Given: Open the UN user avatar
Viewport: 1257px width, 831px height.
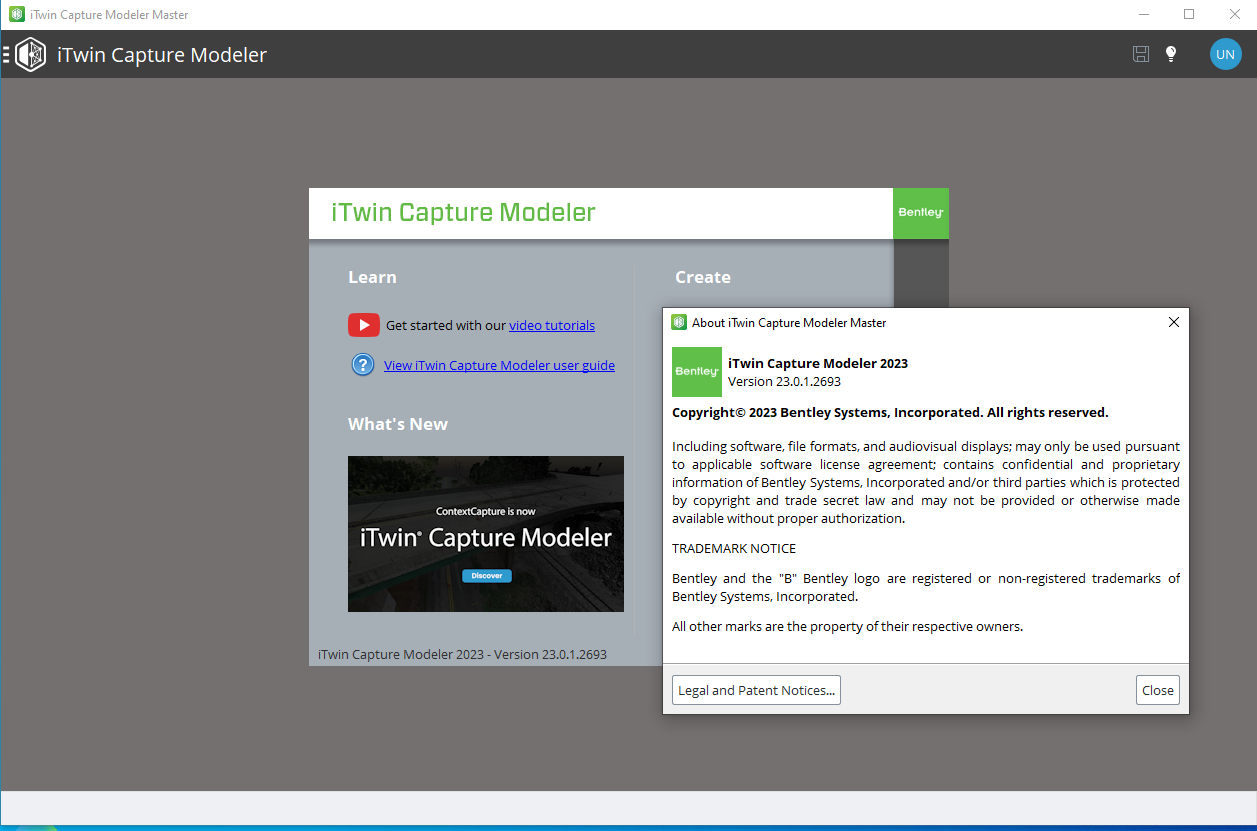Looking at the screenshot, I should click(x=1225, y=54).
